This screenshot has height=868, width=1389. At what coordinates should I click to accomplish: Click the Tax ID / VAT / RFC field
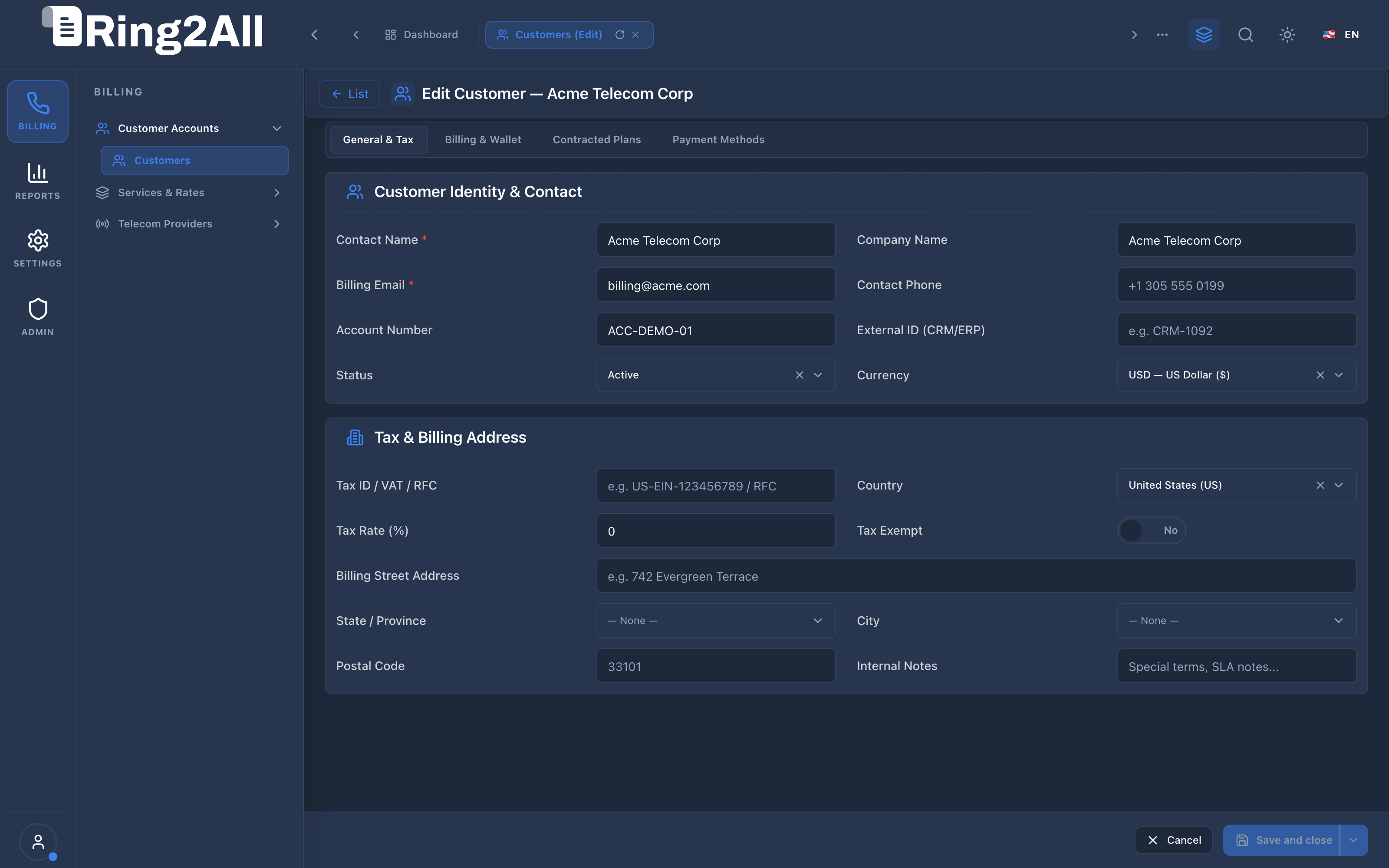(x=716, y=486)
